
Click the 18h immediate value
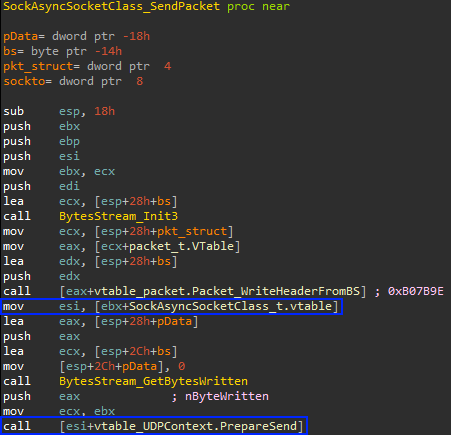[x=104, y=111]
